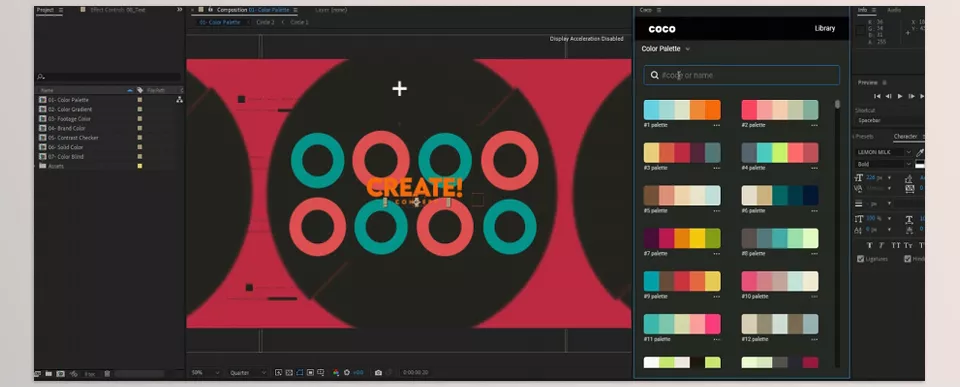Open the Color Palette dropdown in Coco

[x=666, y=48]
